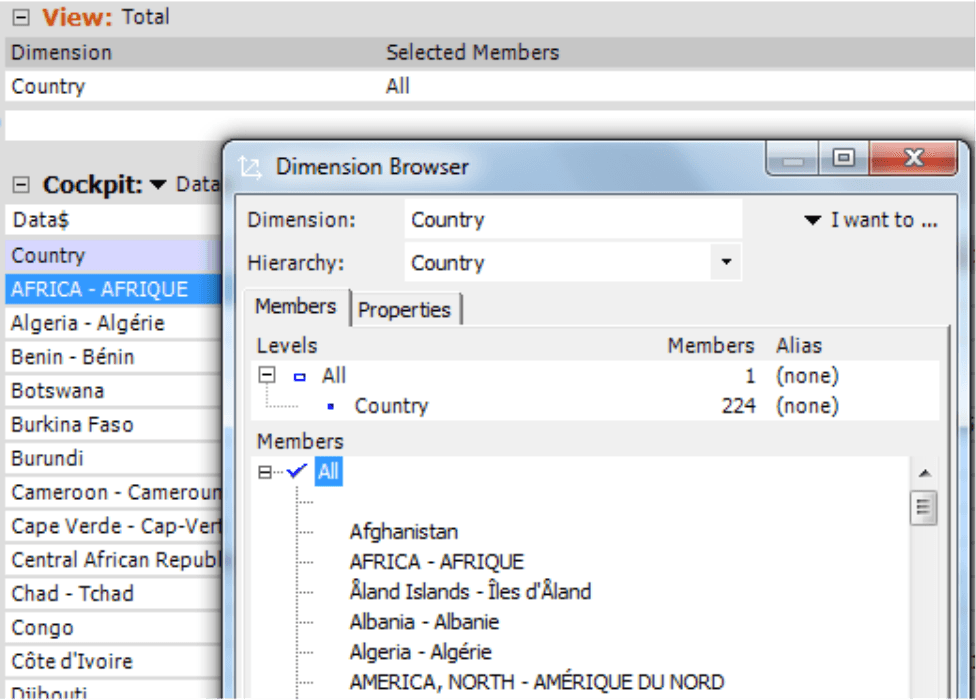Select AMERICA, NORTH - AMÉRIQUE DU NORD member

tap(537, 682)
